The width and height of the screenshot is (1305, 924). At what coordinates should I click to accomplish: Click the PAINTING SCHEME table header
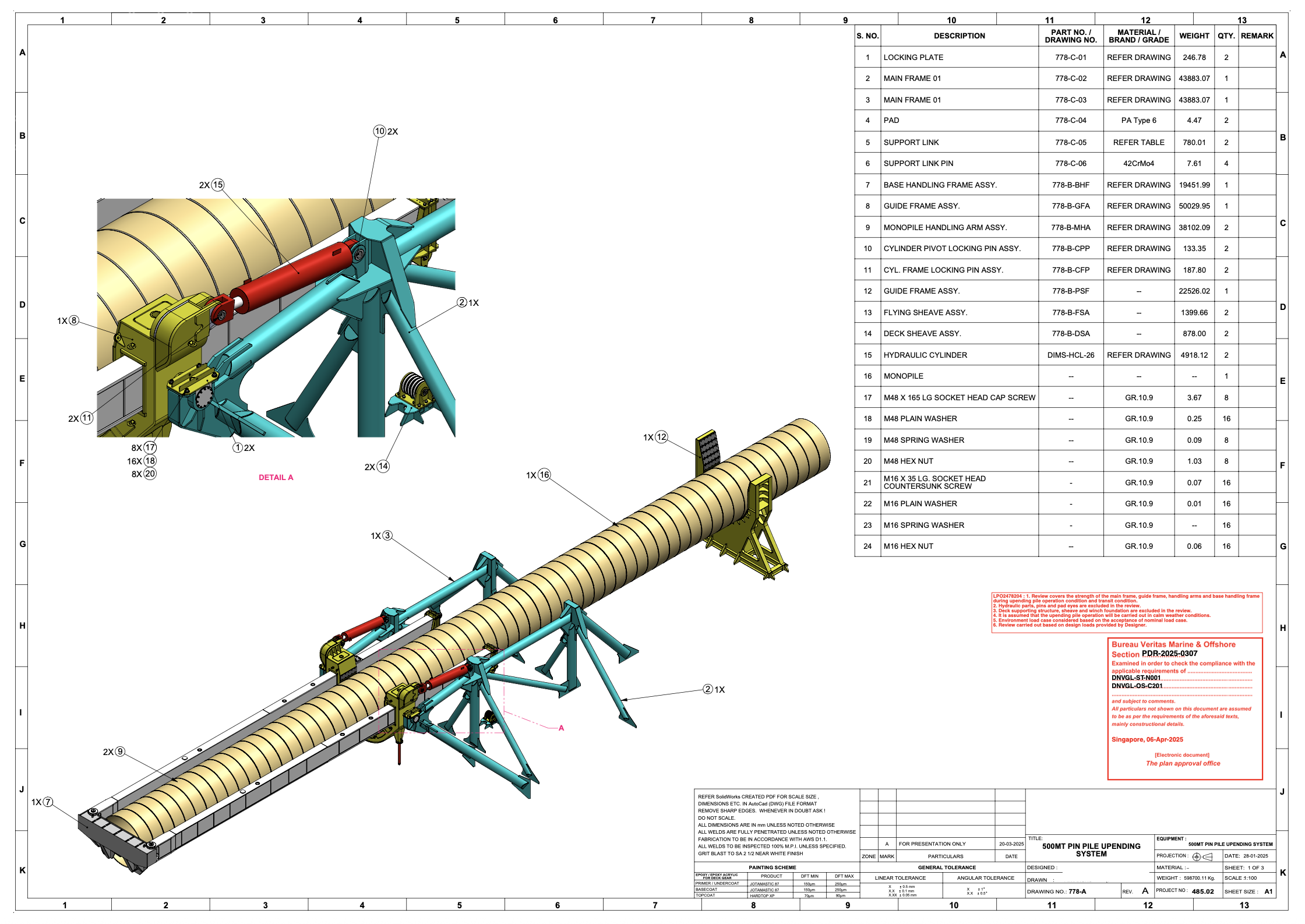tap(772, 867)
